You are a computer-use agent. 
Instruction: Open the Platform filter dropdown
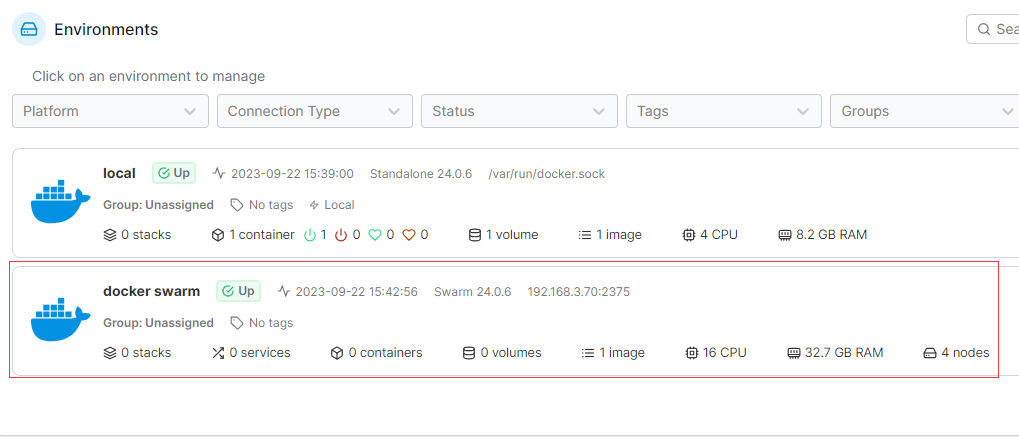click(110, 111)
